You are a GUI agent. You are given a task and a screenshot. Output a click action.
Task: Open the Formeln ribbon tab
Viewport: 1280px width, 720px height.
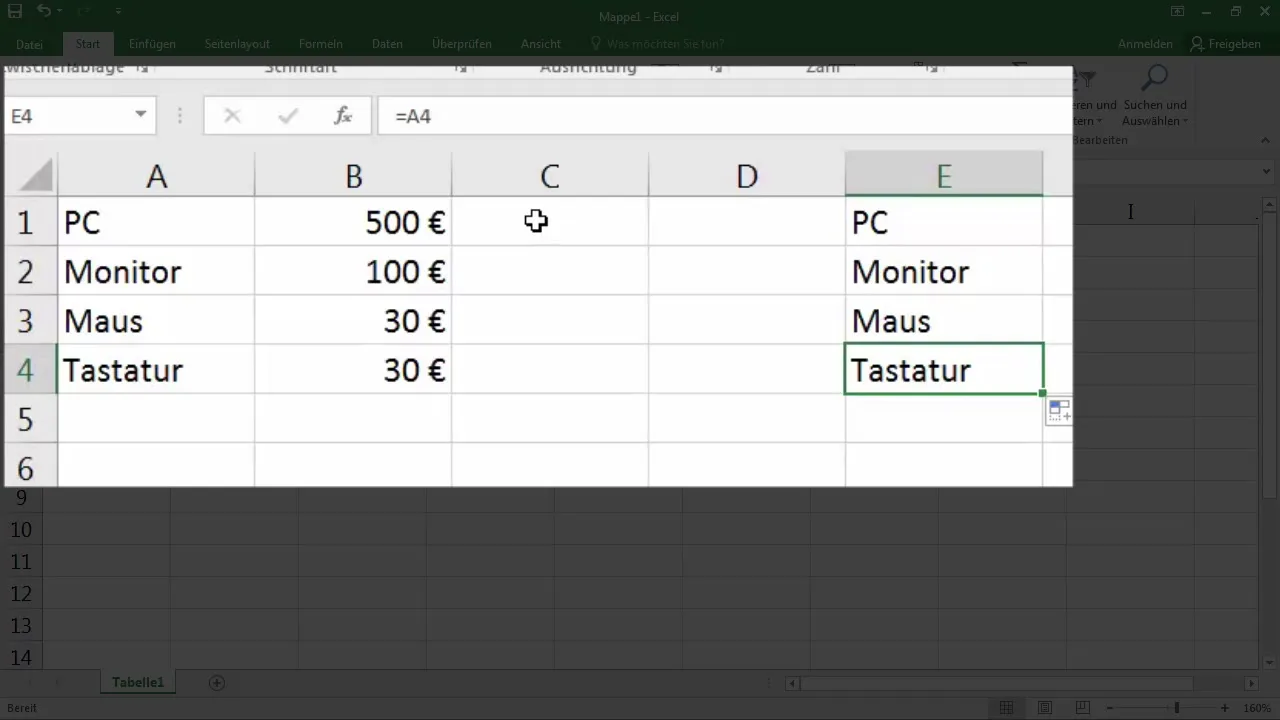(x=320, y=44)
